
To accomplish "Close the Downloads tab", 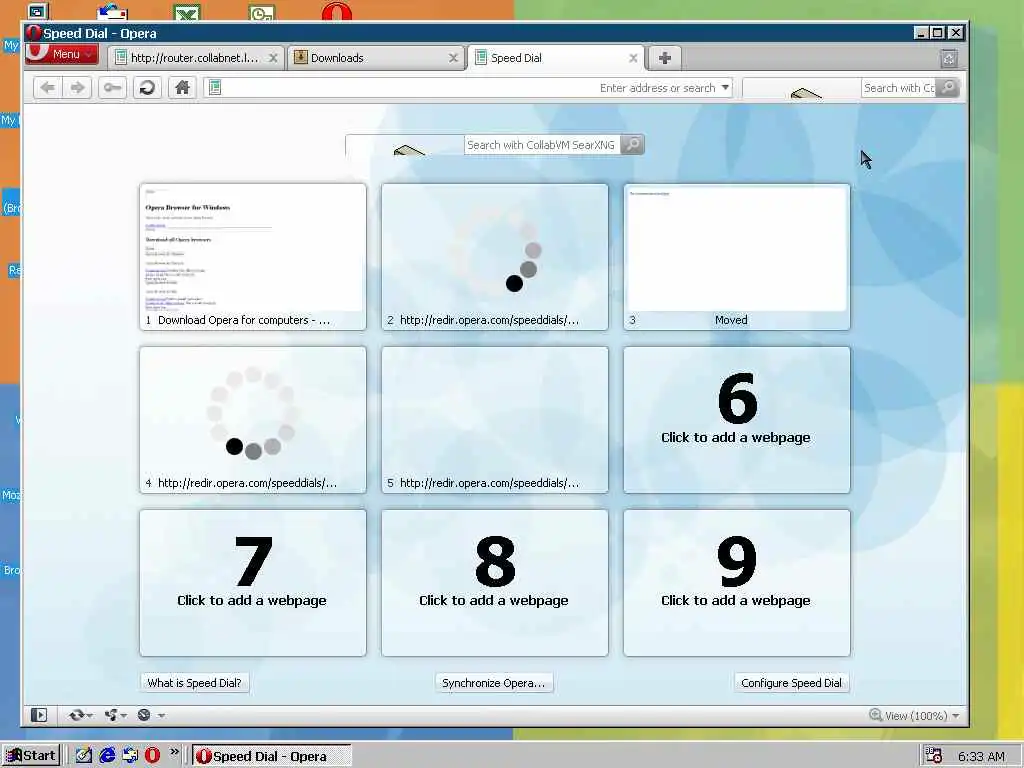I will [453, 58].
